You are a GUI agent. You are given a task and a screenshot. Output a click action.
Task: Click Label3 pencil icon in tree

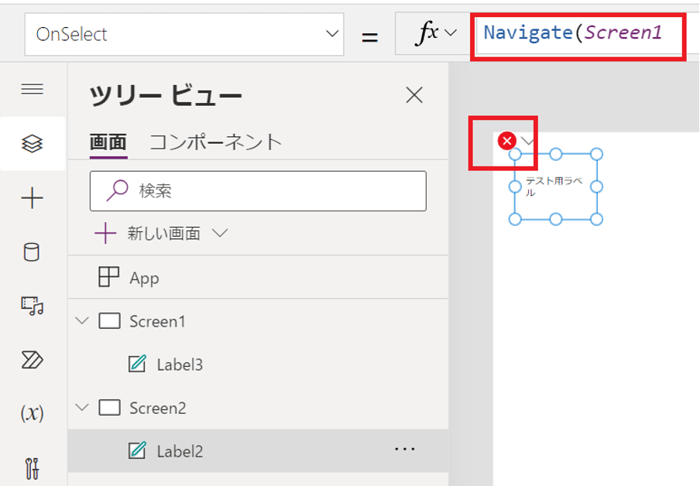pyautogui.click(x=138, y=364)
